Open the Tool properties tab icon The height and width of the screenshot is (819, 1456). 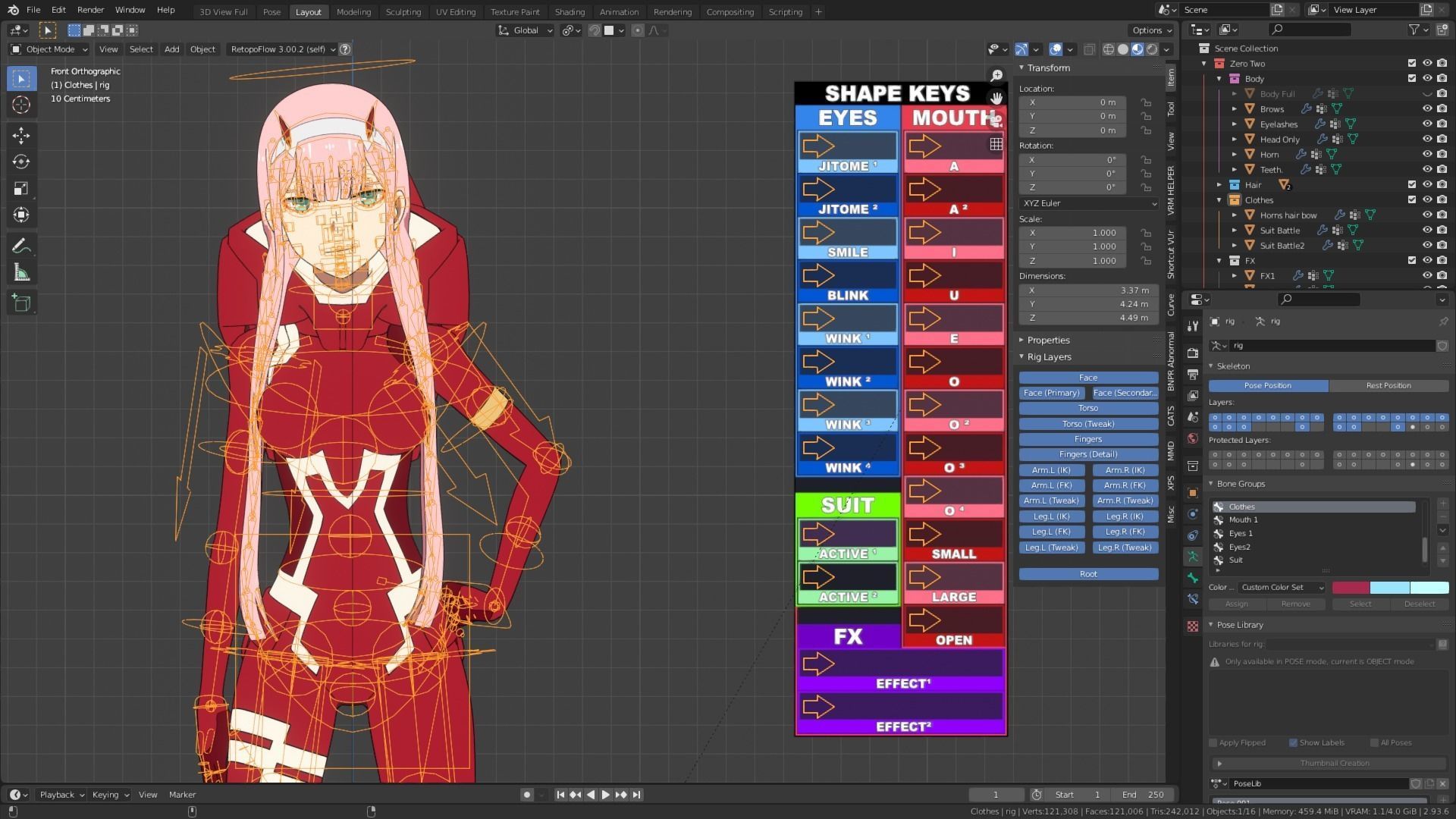pos(1193,326)
